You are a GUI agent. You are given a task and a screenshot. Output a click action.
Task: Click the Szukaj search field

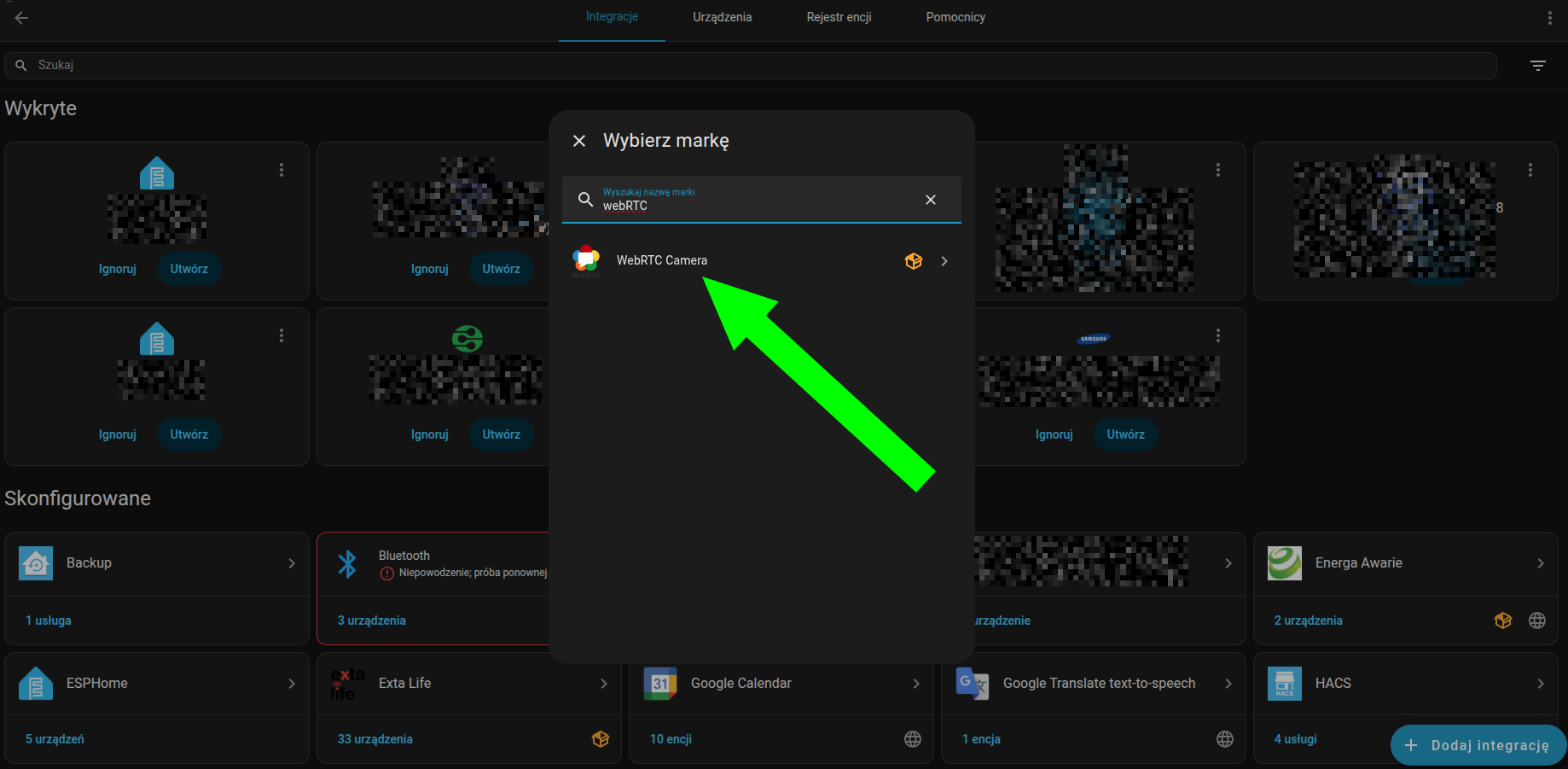click(751, 66)
